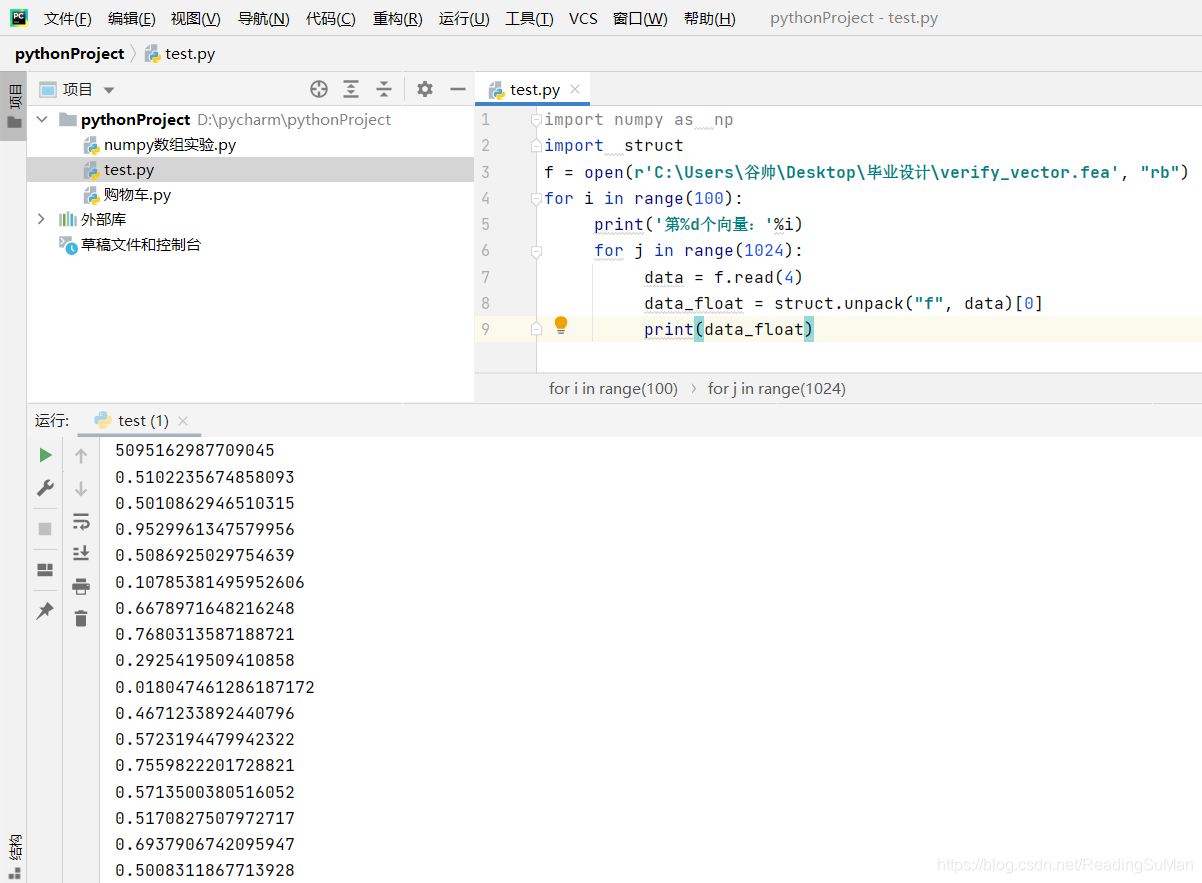Click 'for j in range(1024)' breadcrumb
This screenshot has width=1202, height=883.
pos(777,388)
